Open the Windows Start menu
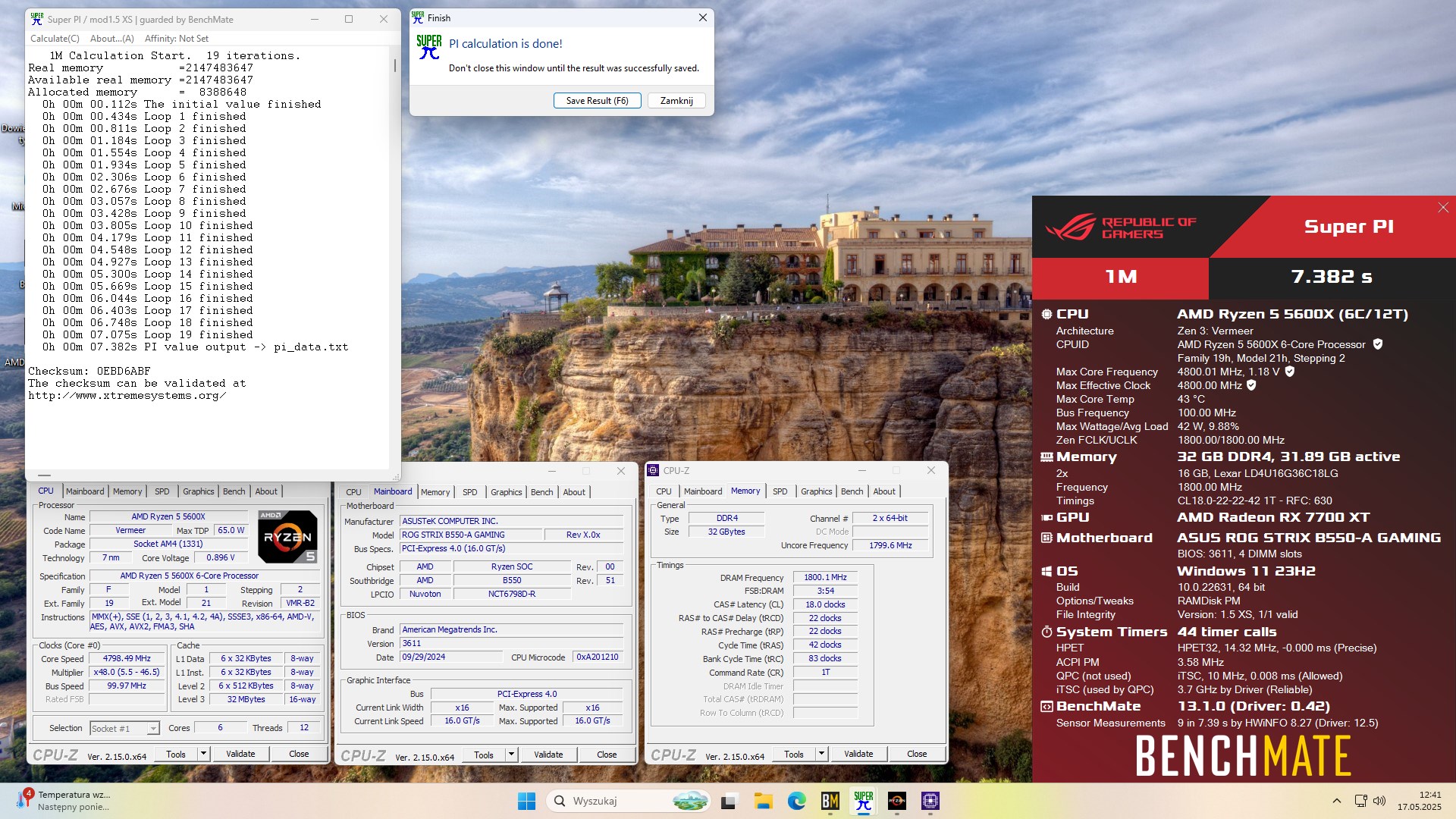The width and height of the screenshot is (1456, 819). coord(526,801)
